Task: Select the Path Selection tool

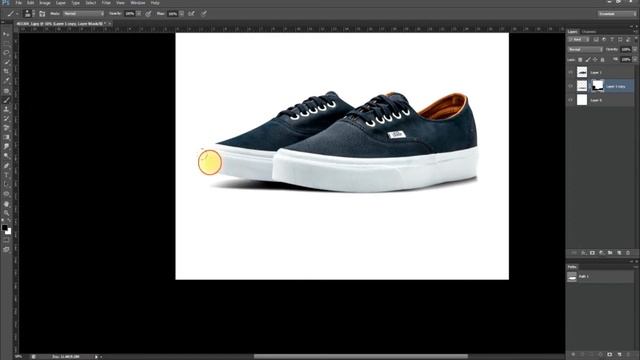Action: point(6,184)
